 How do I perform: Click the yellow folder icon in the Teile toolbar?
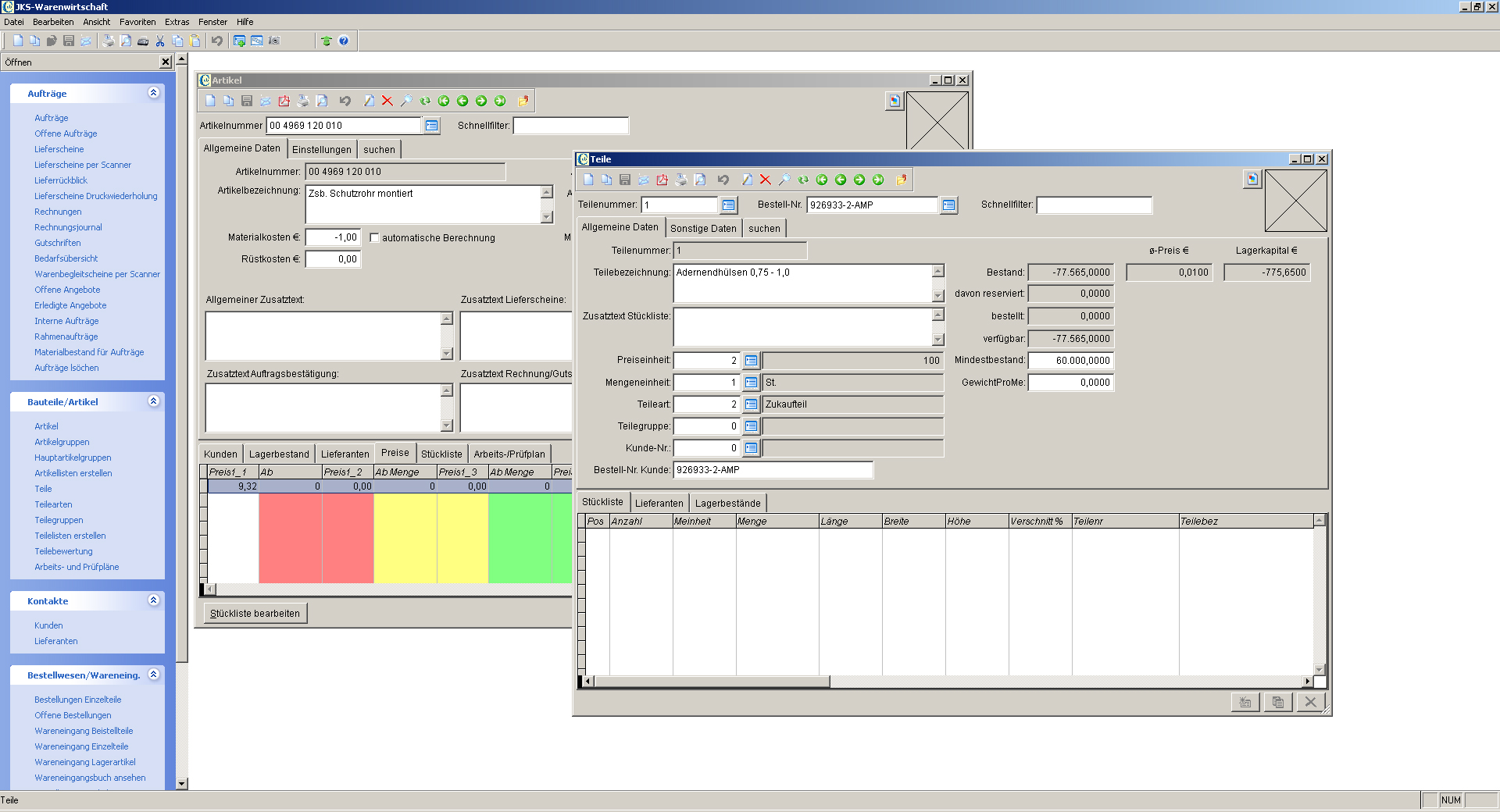901,180
